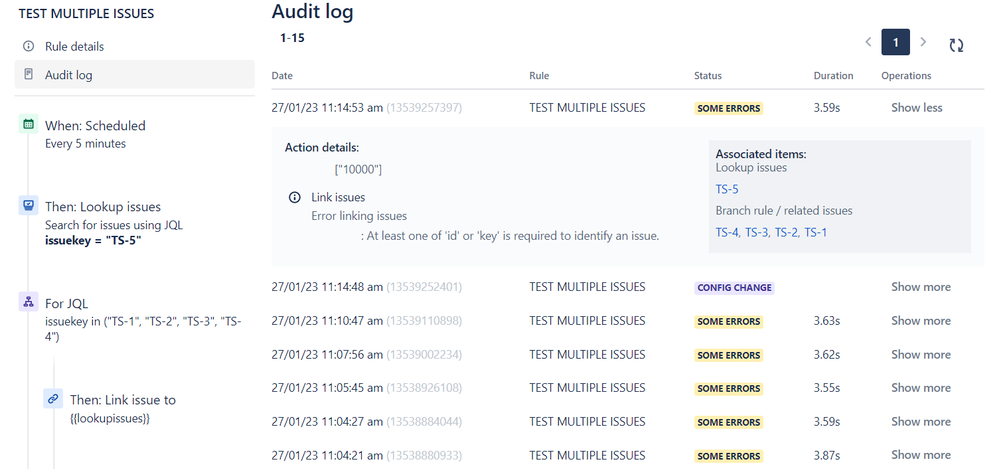Click the issuekey = "TS-5" JQL text
Viewport: 999px width, 469px height.
[x=93, y=240]
